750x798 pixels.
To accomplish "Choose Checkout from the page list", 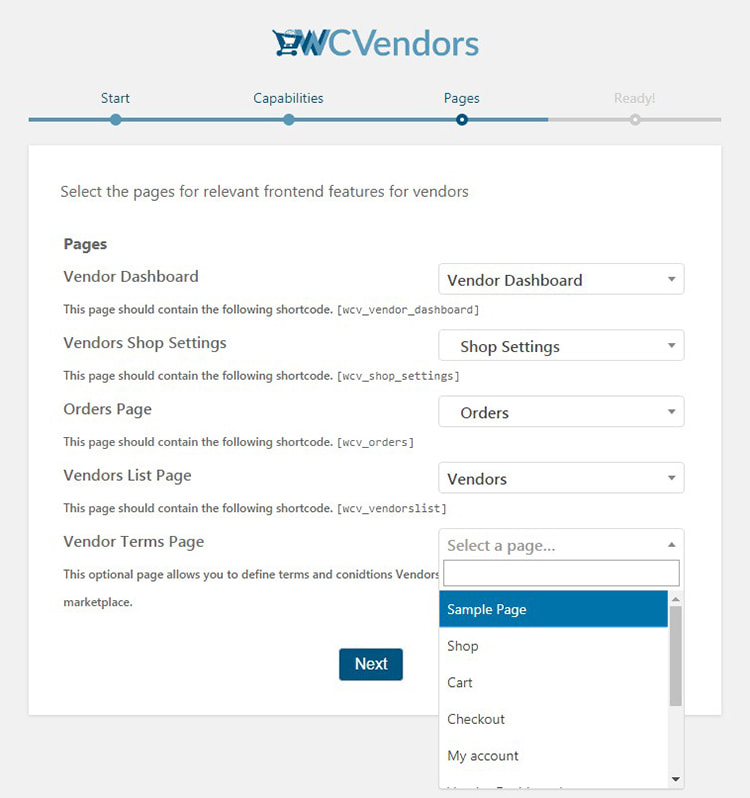I will tap(553, 719).
